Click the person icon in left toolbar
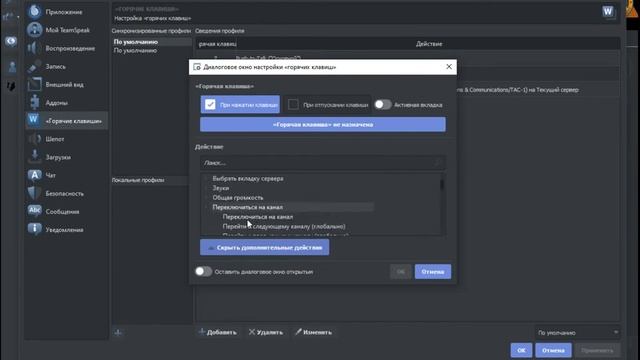This screenshot has width=640, height=360. pos(12,67)
